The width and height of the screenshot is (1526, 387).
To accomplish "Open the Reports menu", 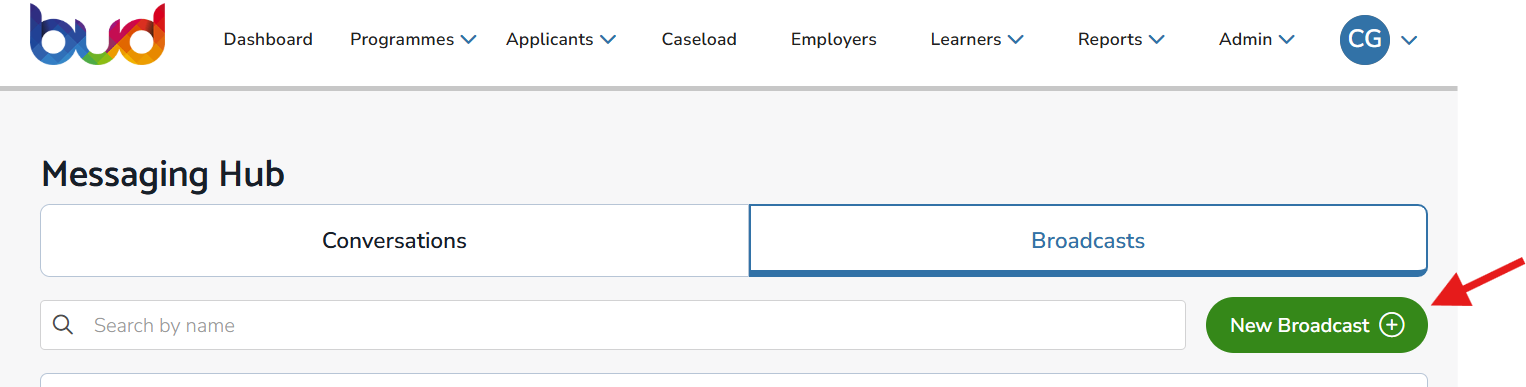I will tap(1110, 40).
